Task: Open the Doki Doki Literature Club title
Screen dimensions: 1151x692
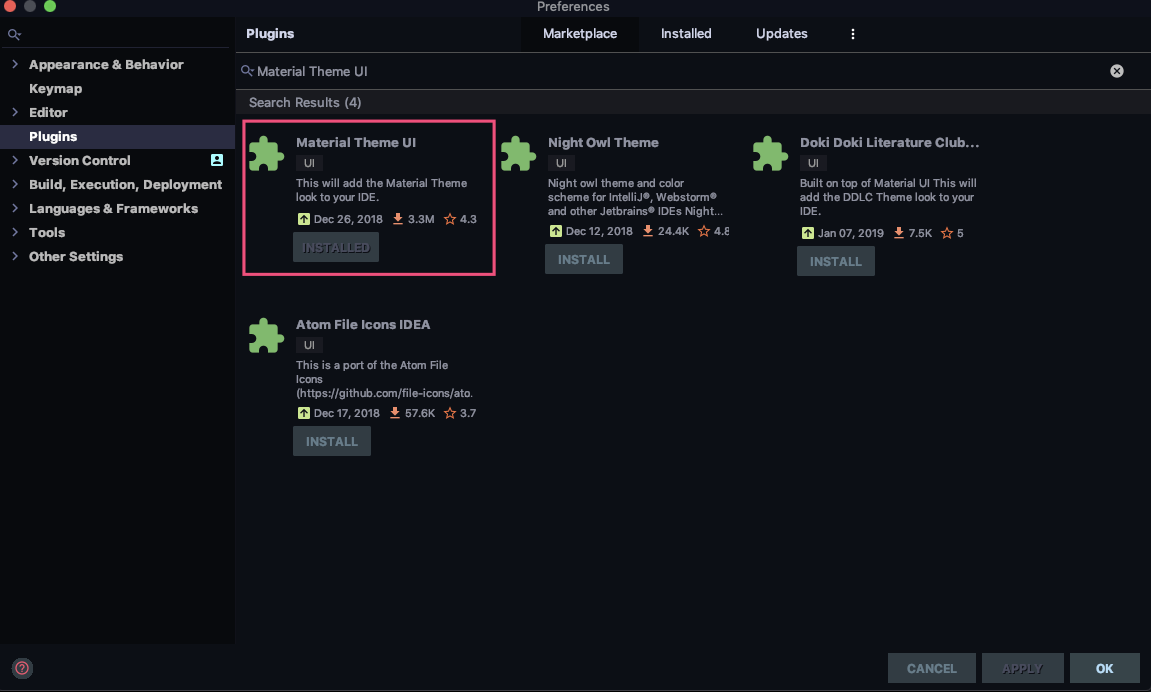Action: [889, 142]
